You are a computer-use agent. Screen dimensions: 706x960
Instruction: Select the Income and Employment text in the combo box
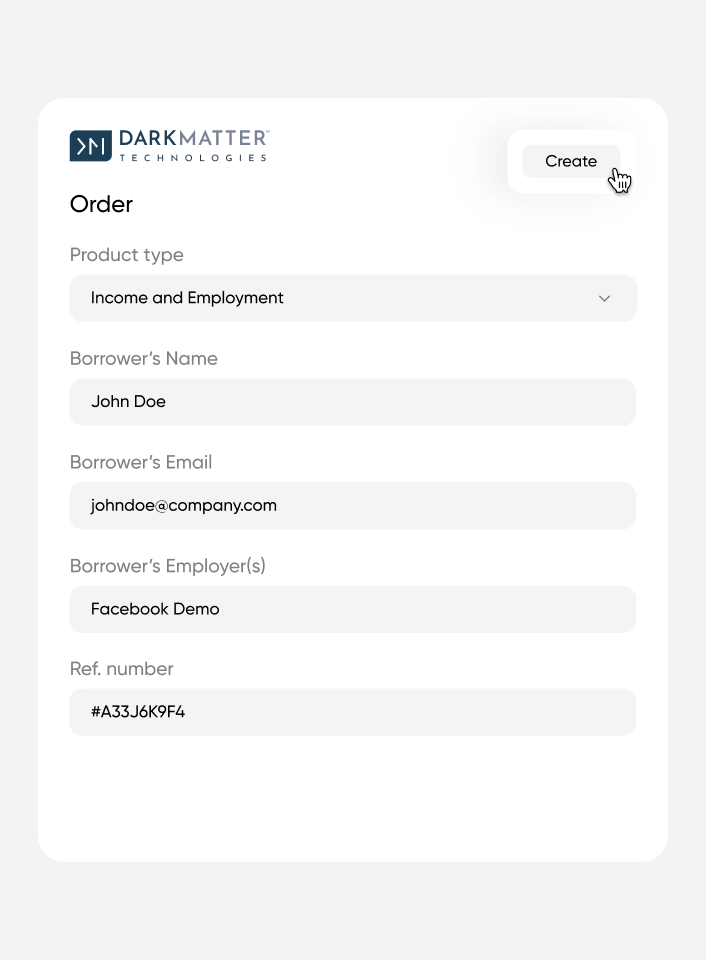187,298
